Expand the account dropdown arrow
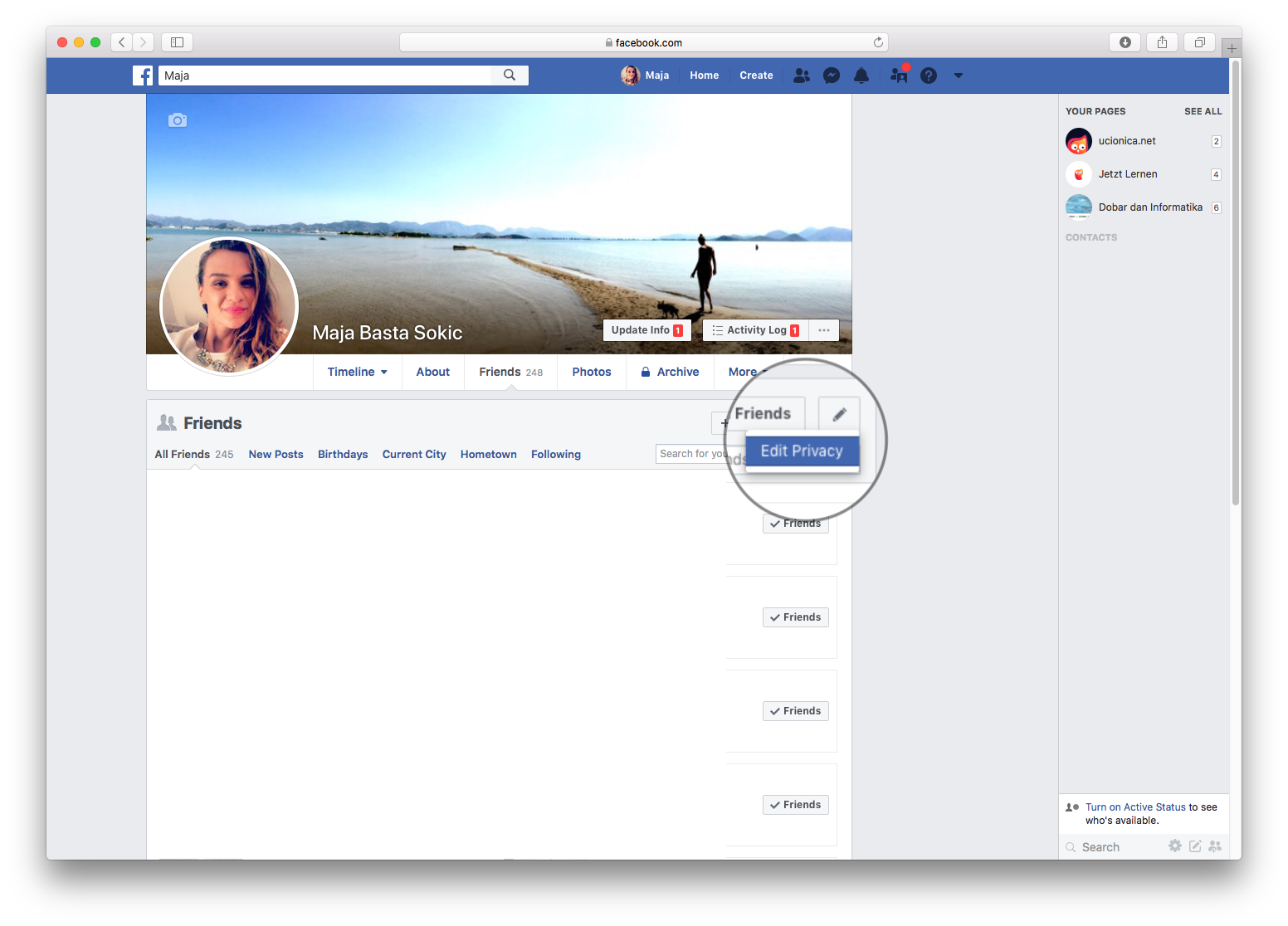Screen dimensions: 1288x926 pyautogui.click(x=959, y=76)
